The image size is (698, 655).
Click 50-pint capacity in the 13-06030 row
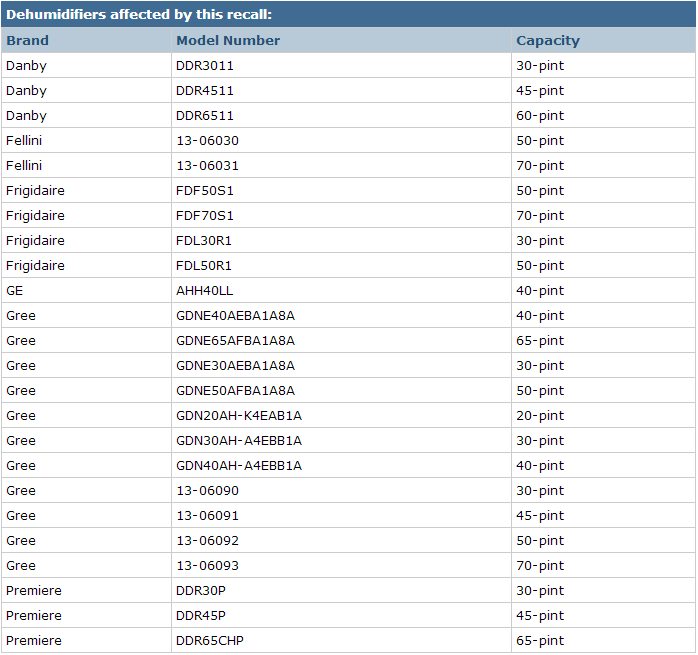pyautogui.click(x=540, y=141)
